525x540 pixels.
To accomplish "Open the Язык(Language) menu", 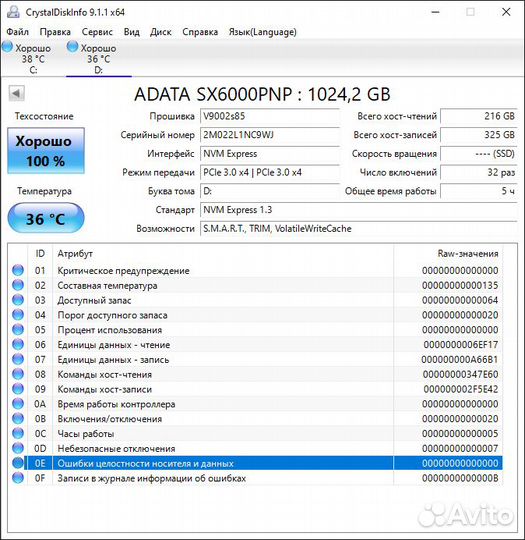I will click(x=262, y=32).
